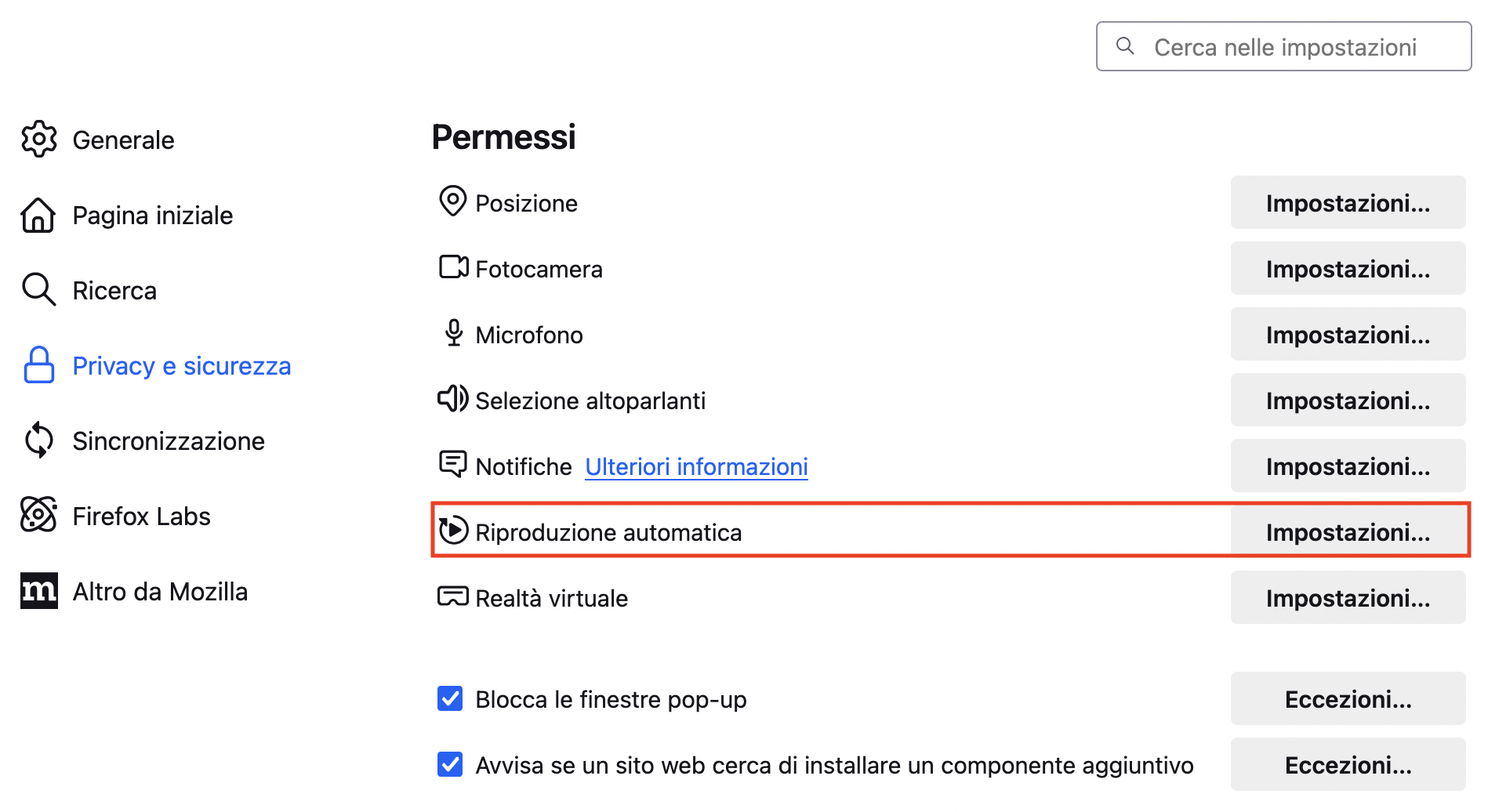Click the home icon for Pagina iniziale

pyautogui.click(x=38, y=215)
